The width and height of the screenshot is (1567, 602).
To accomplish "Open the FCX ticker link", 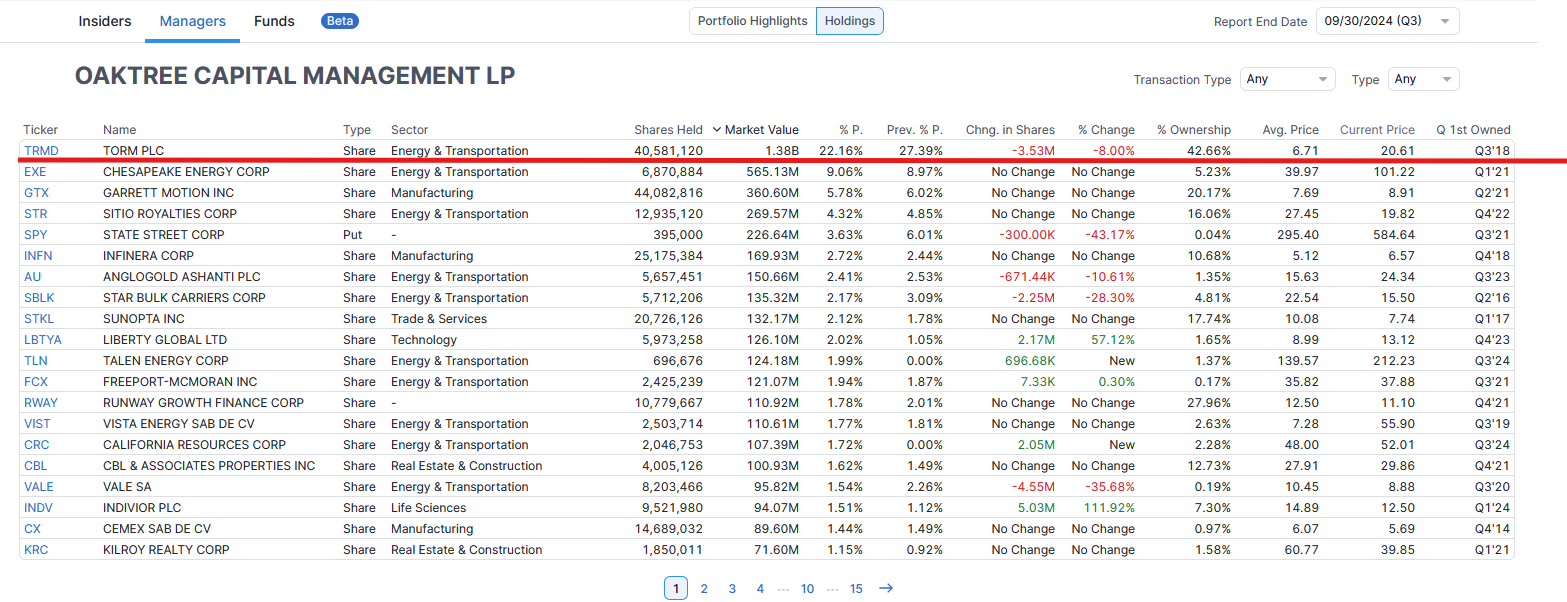I will coord(36,382).
